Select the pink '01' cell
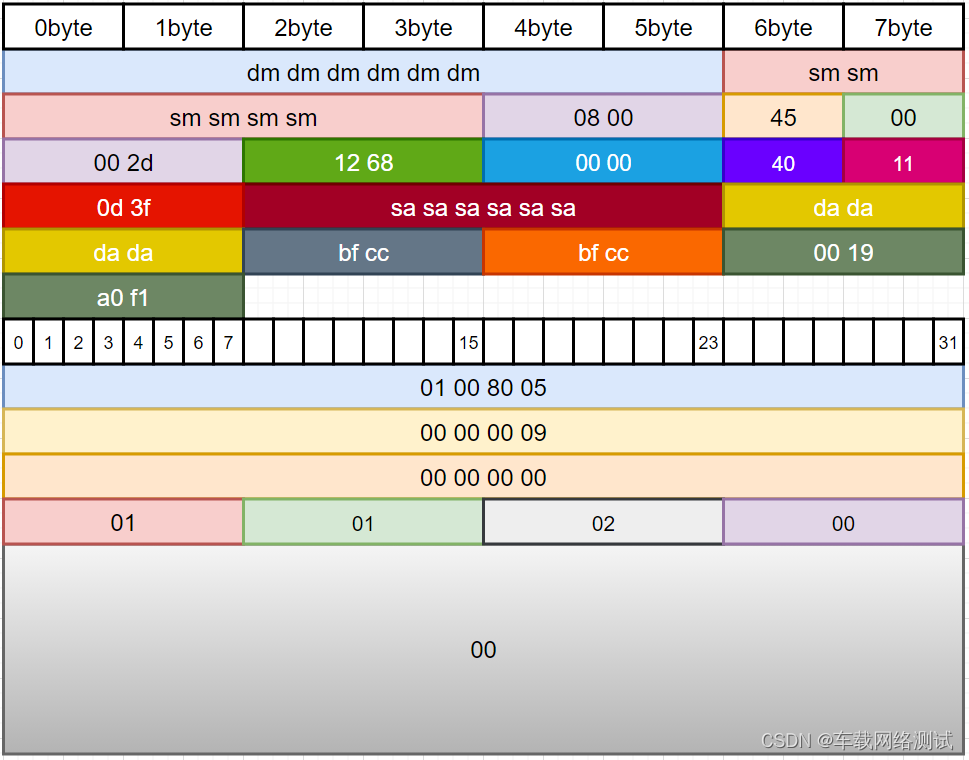The width and height of the screenshot is (969, 760). (x=123, y=522)
